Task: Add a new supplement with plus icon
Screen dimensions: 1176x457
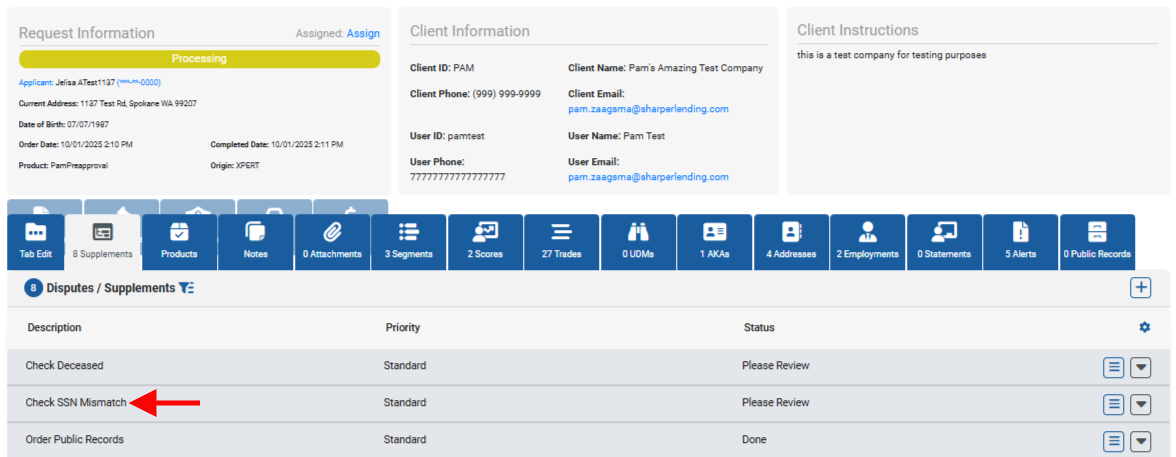Action: coord(1141,287)
